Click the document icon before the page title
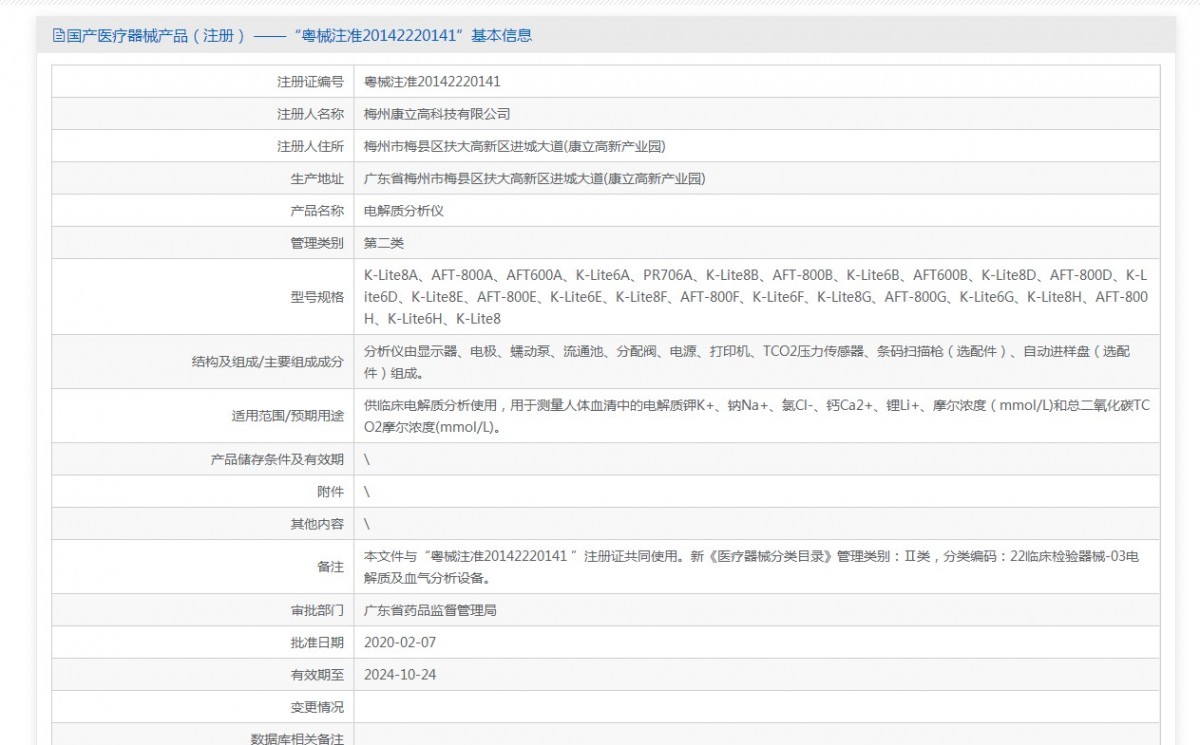Screen dimensions: 1200x745 59,36
